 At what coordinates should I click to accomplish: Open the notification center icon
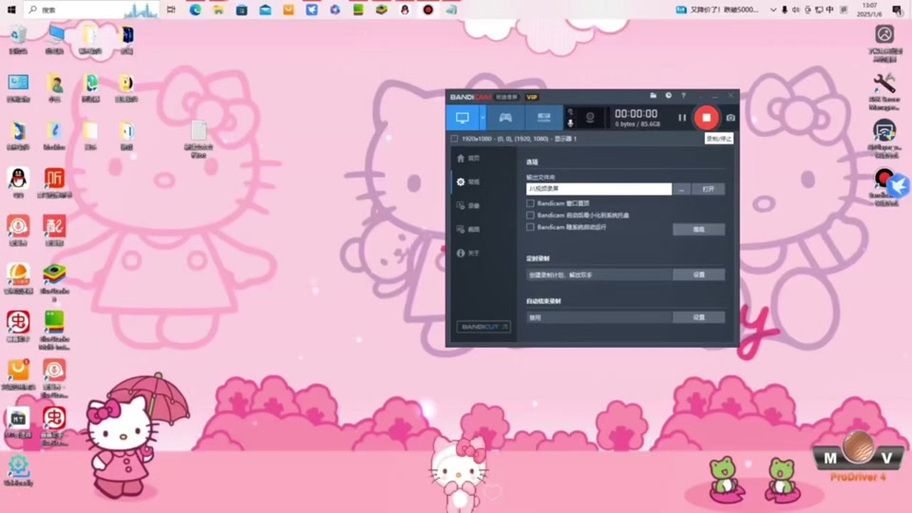(x=897, y=9)
